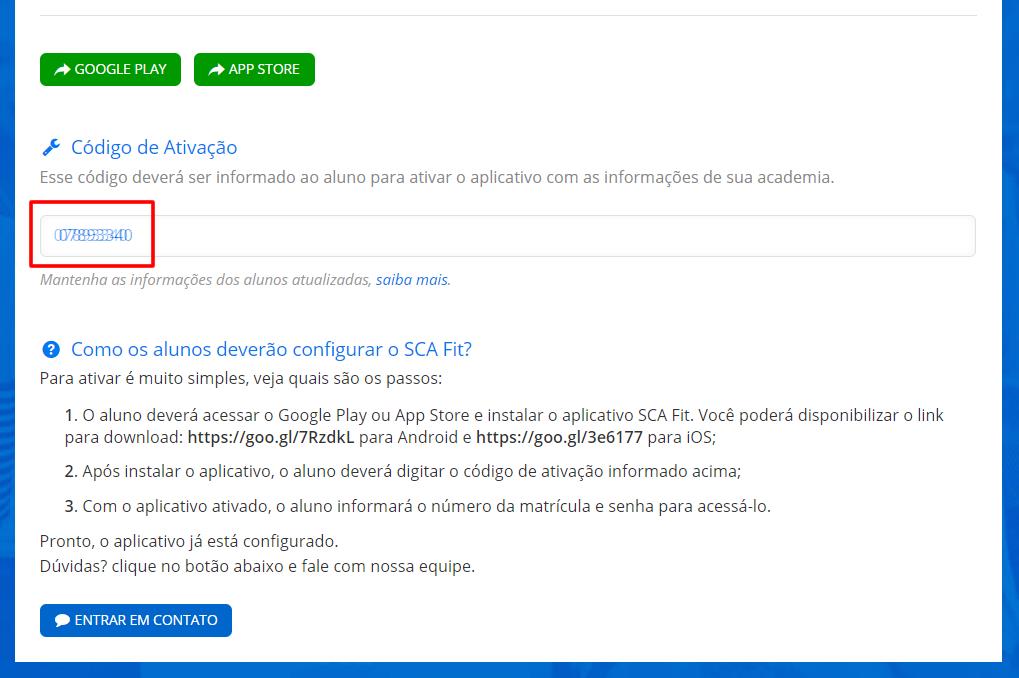Image resolution: width=1019 pixels, height=678 pixels.
Task: Follow the 'saiba mais' link
Action: 413,280
